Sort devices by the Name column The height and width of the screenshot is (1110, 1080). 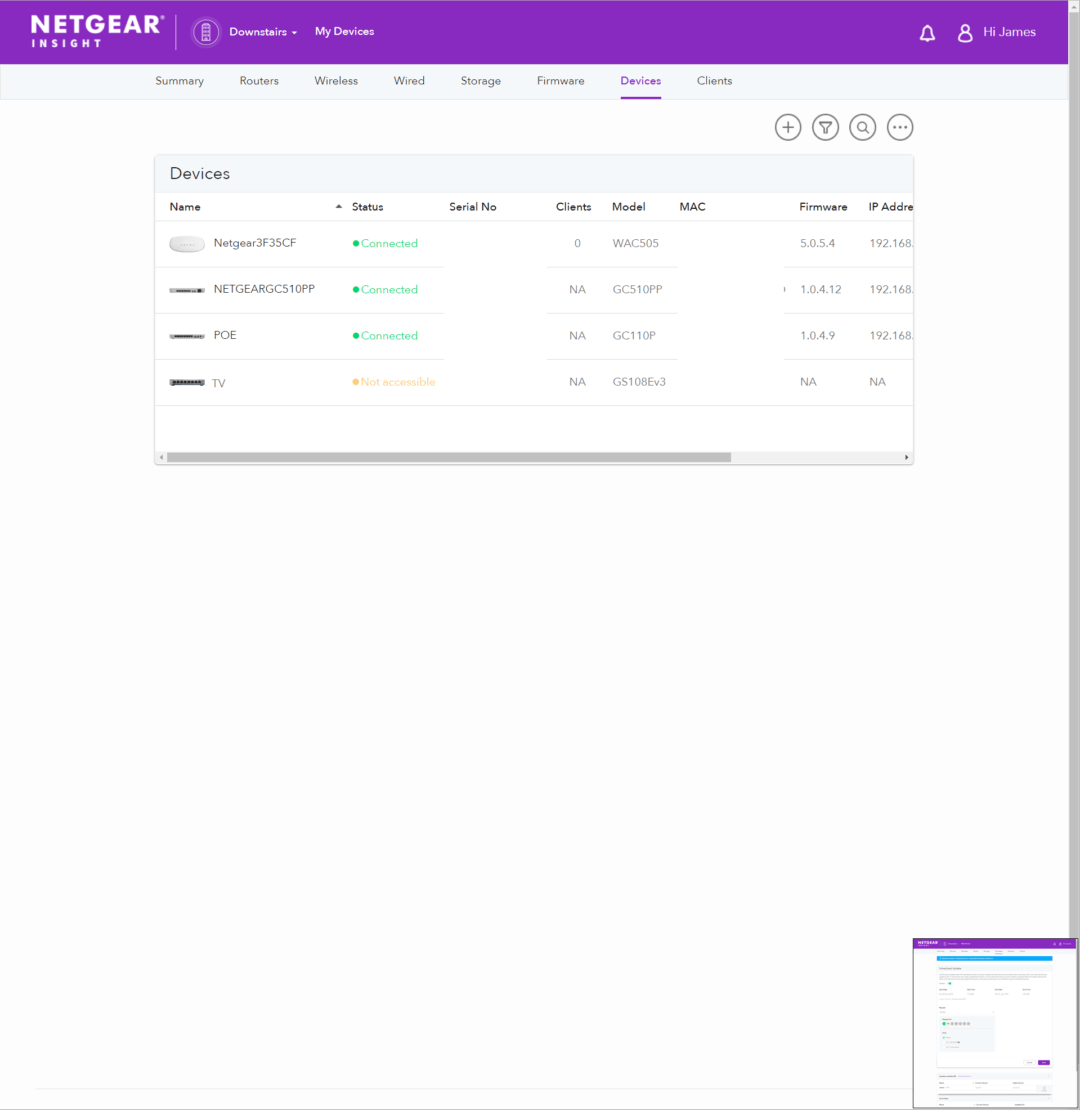pyautogui.click(x=185, y=207)
